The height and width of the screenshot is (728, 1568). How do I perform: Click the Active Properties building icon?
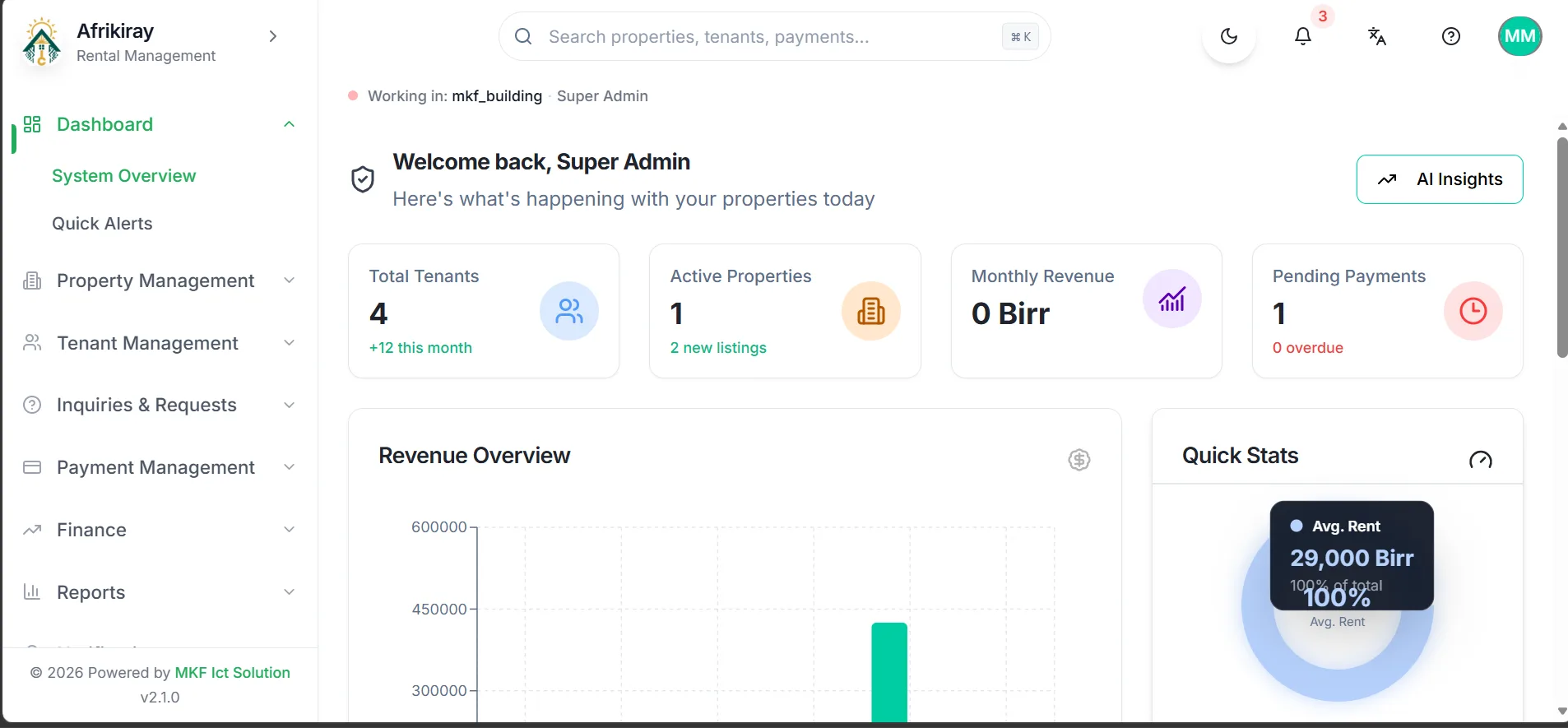(871, 311)
